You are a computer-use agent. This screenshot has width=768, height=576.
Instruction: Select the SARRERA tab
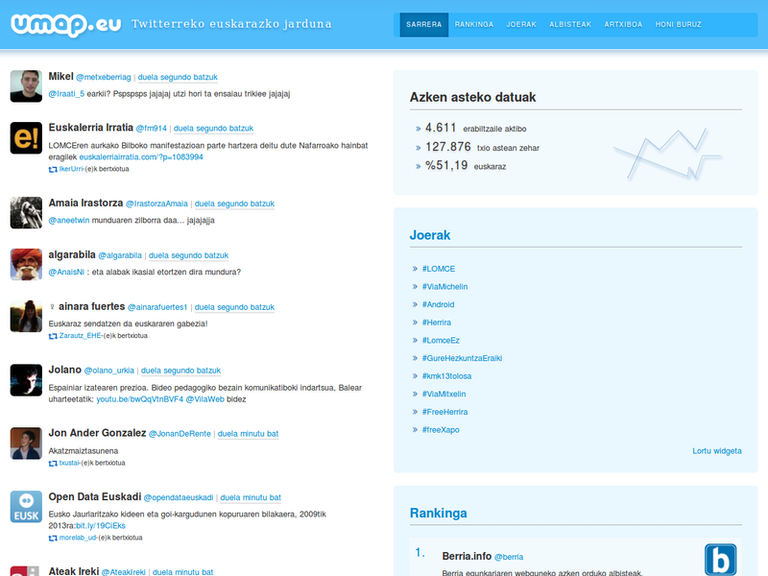(424, 24)
